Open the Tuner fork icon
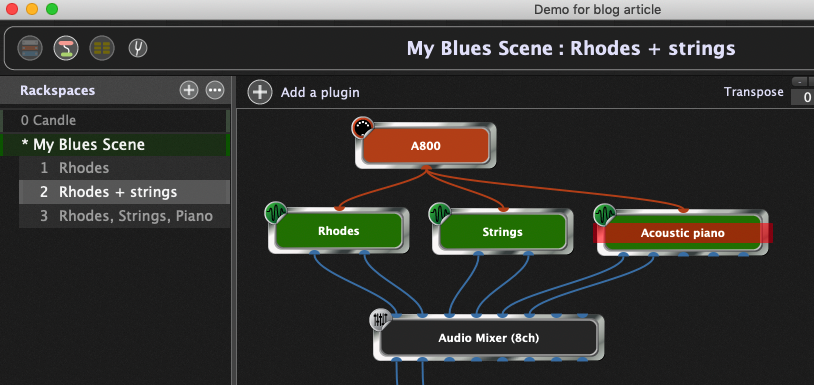814x385 pixels. (138, 48)
